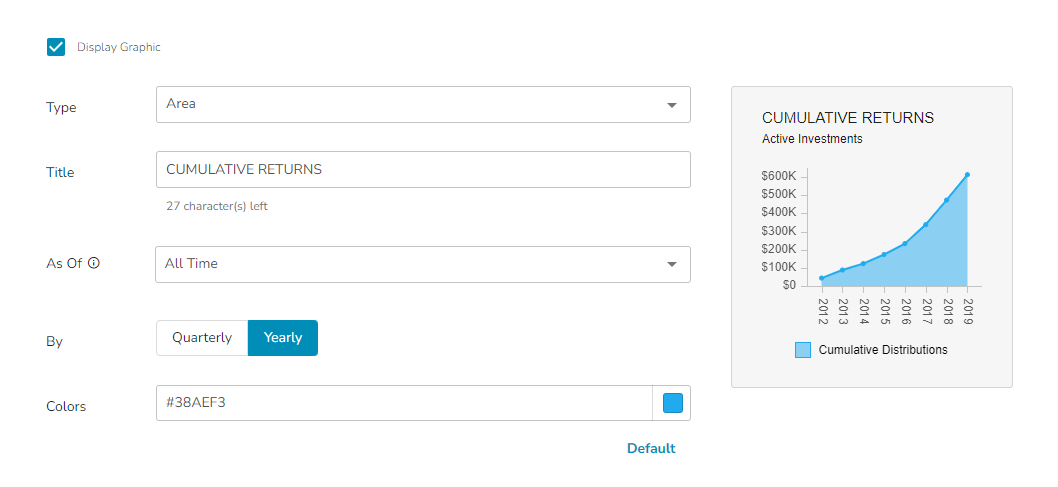Click the info icon next to As Of
The width and height of the screenshot is (1058, 487).
[94, 264]
